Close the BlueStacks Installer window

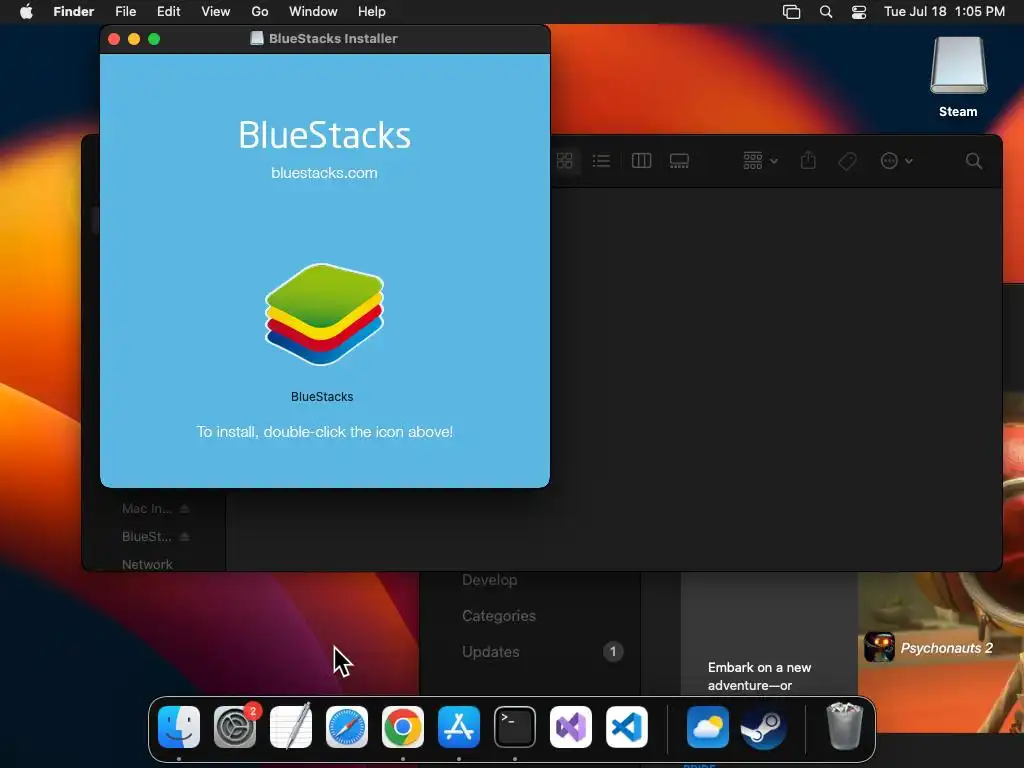click(114, 39)
